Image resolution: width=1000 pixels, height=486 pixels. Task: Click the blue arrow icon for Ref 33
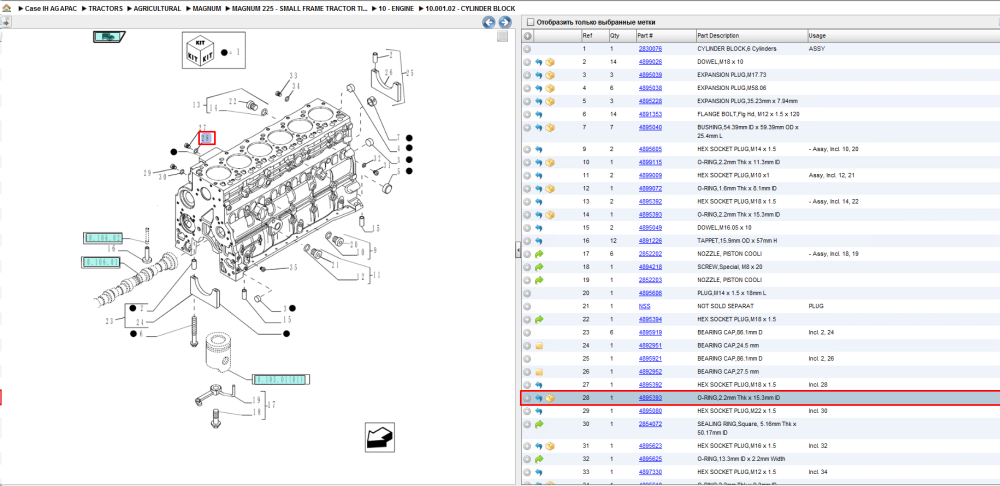click(538, 472)
